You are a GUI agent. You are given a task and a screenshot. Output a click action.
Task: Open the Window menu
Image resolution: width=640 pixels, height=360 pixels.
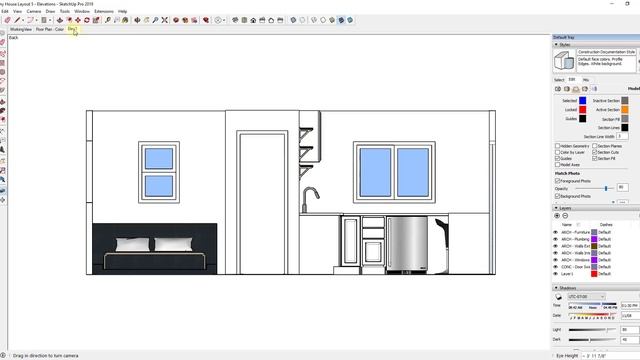point(82,11)
